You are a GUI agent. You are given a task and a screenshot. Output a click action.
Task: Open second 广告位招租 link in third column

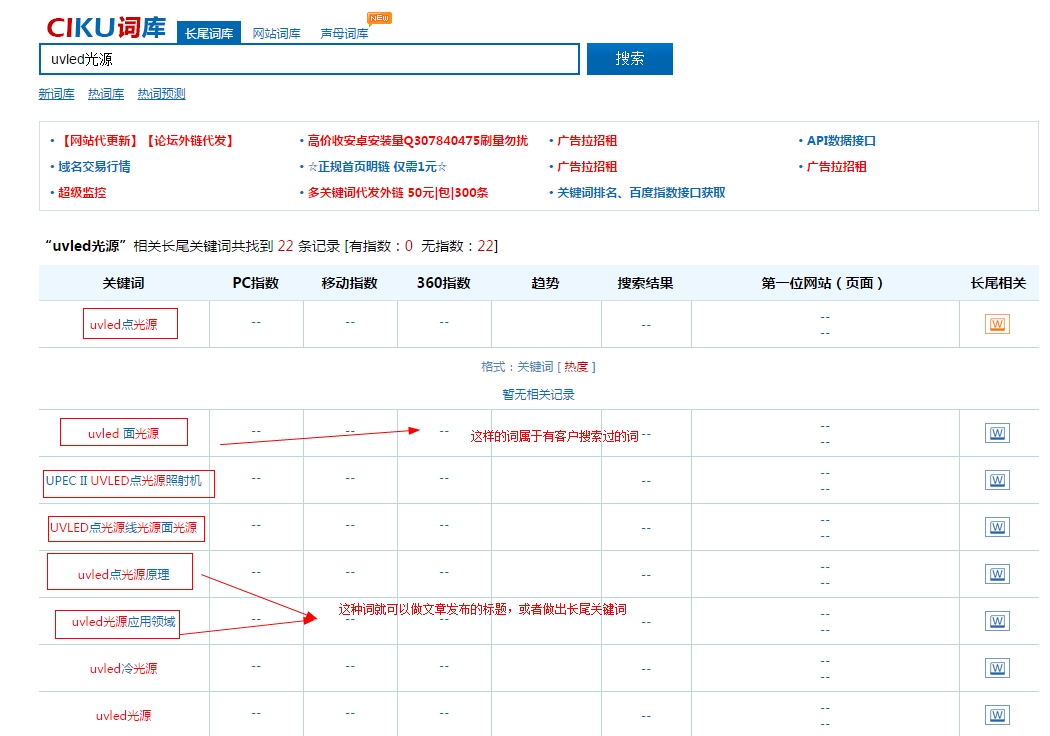click(587, 167)
